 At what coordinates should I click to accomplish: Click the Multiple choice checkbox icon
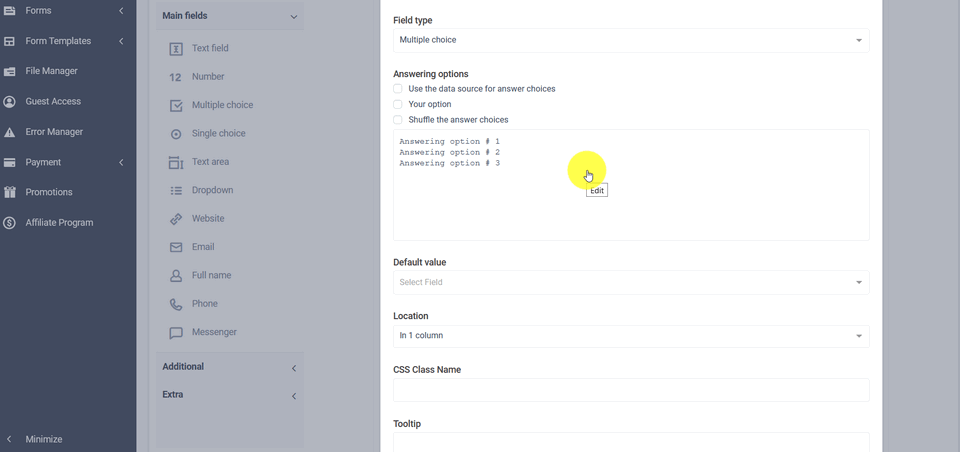click(x=176, y=105)
